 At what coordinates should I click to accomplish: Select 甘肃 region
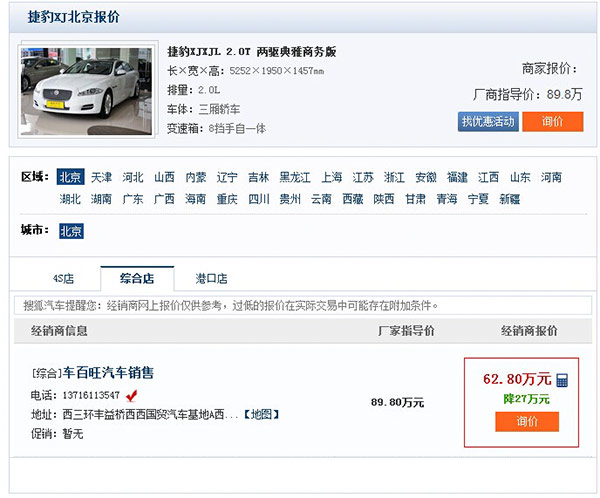pos(415,199)
